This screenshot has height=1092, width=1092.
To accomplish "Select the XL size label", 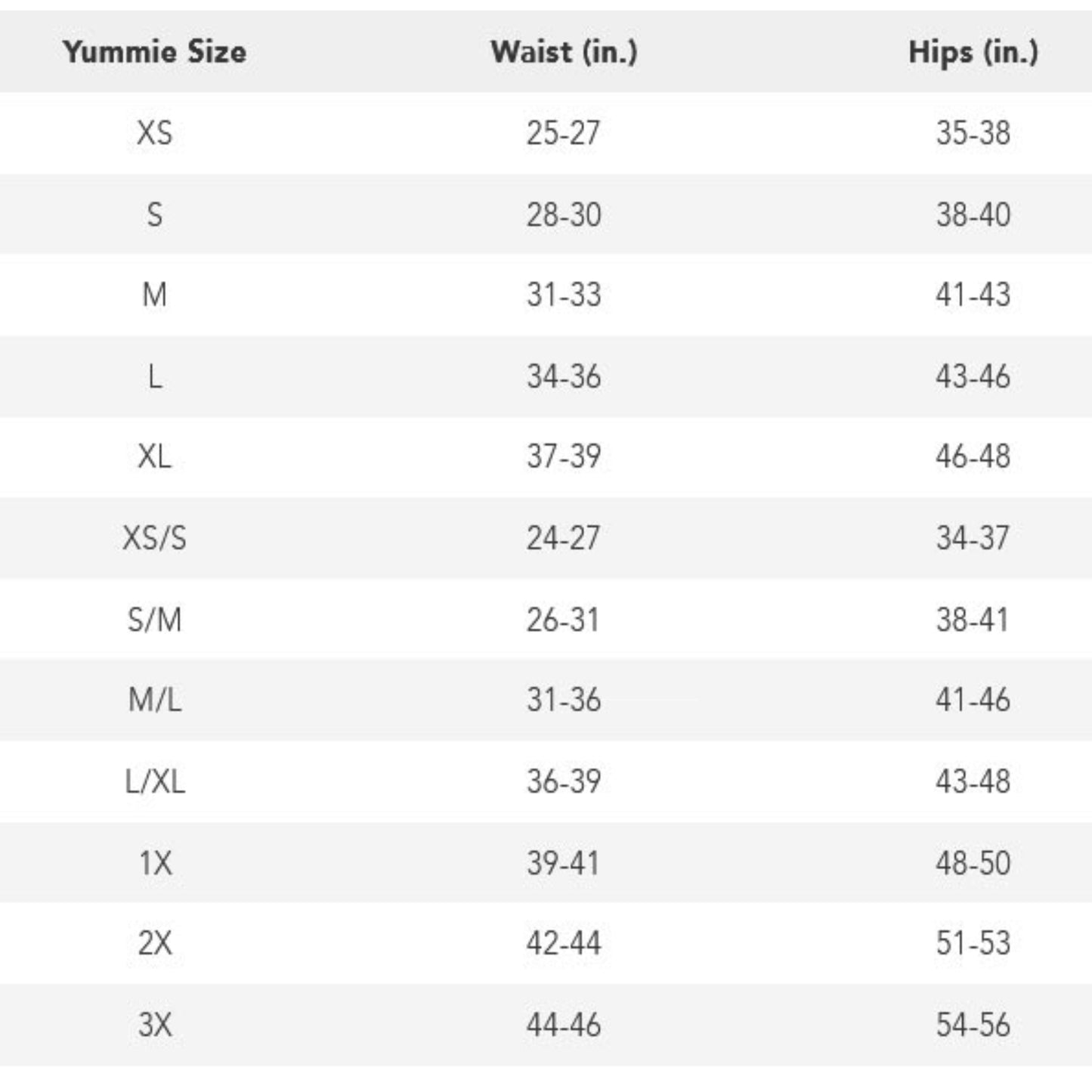I will (155, 456).
